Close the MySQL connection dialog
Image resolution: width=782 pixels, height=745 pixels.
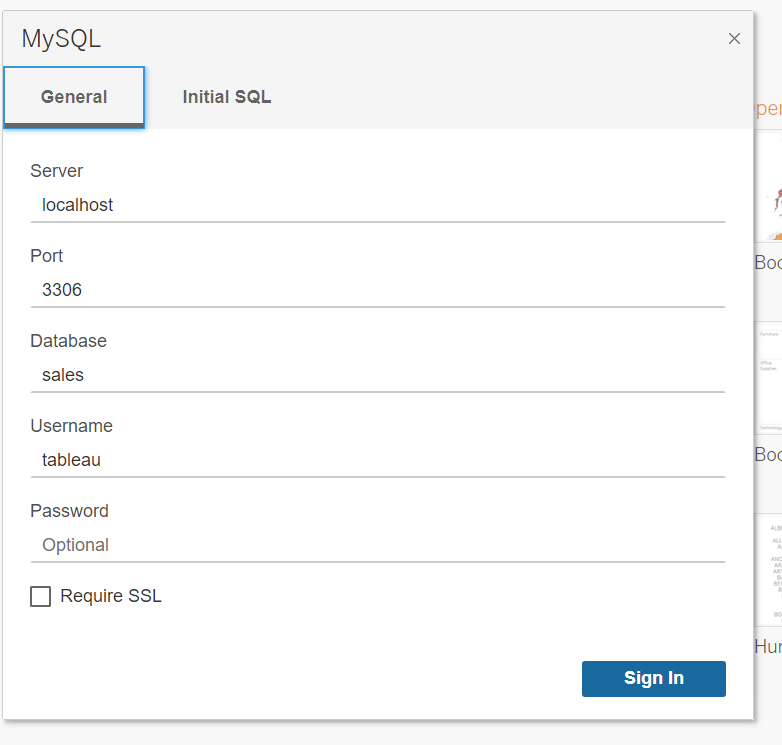pos(734,38)
